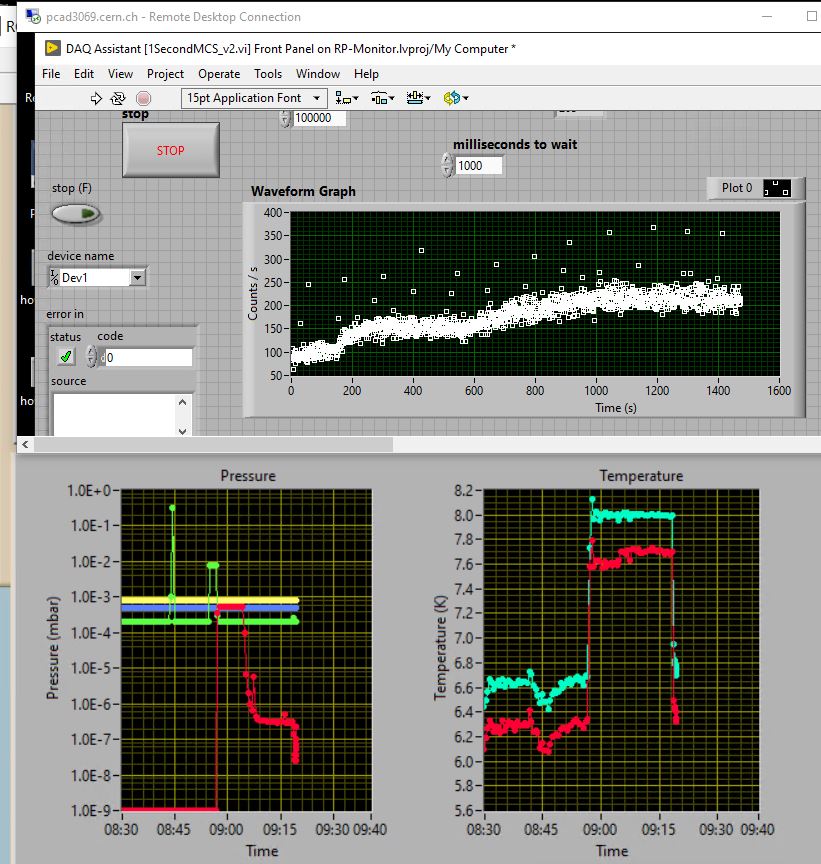
Task: Click the LabVIEW VI icon in title bar
Action: pos(53,48)
